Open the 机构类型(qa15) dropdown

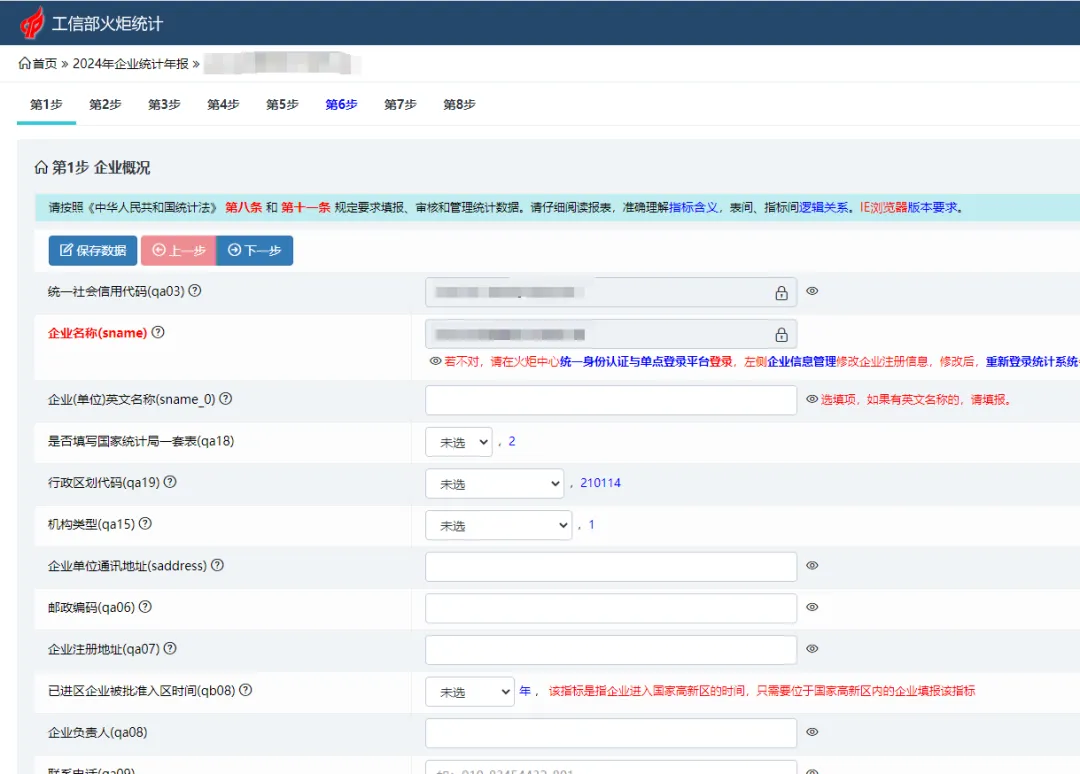pyautogui.click(x=499, y=525)
